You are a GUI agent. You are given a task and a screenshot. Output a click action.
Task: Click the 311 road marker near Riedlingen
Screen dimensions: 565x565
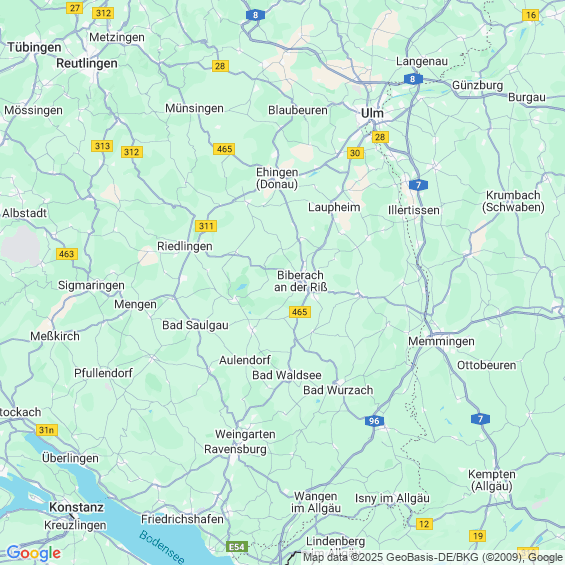pos(206,226)
